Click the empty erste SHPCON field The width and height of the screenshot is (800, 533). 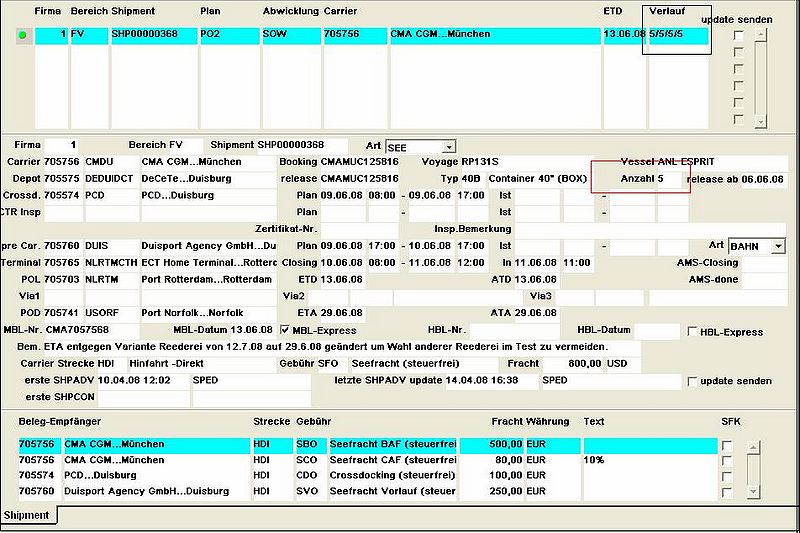(x=143, y=397)
